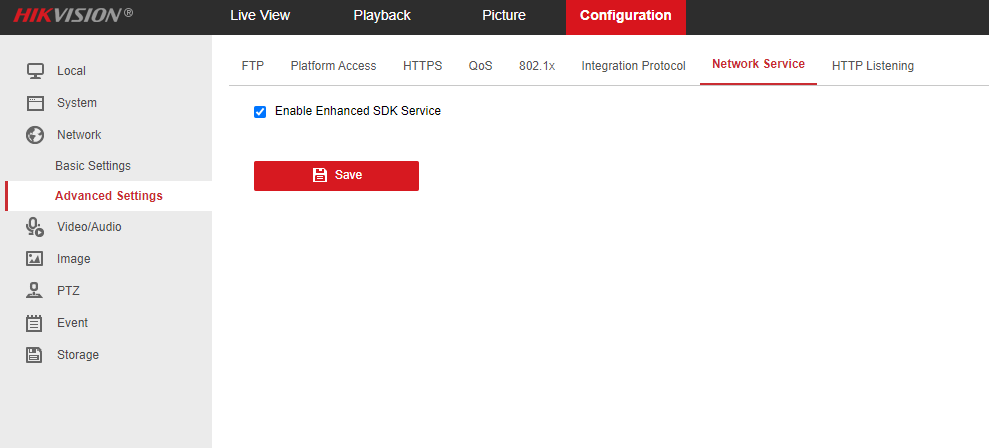Go to the Live View menu
Screen dimensions: 989x448
[258, 16]
